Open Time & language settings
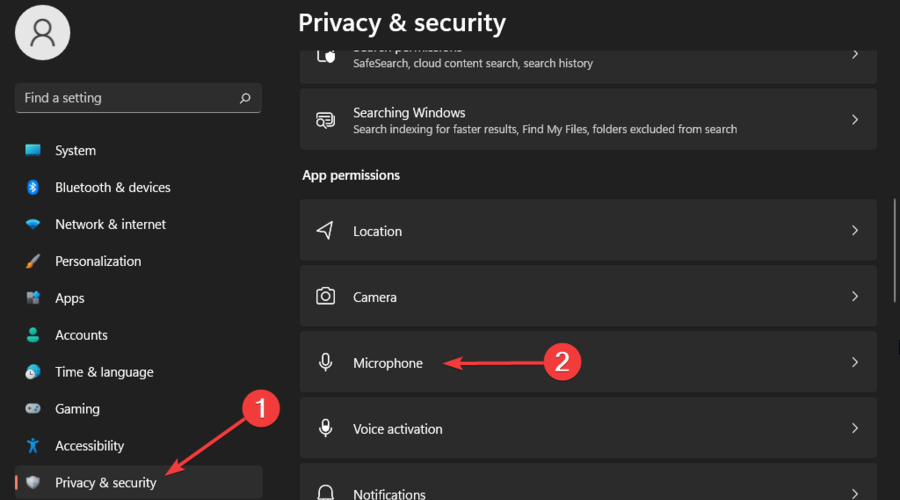 click(104, 372)
